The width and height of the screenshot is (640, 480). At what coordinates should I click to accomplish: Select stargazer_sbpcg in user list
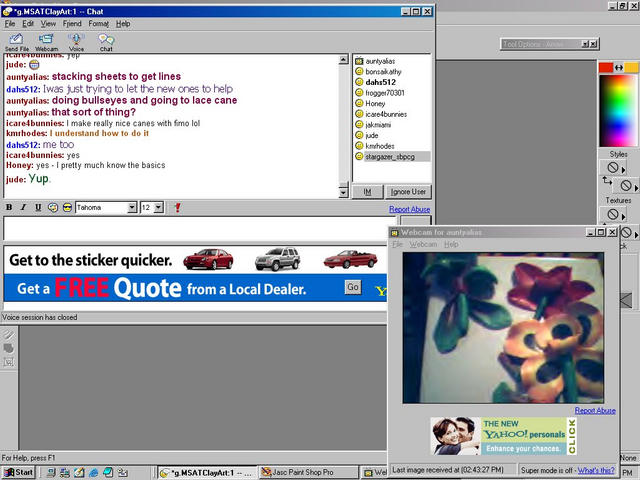coord(390,156)
